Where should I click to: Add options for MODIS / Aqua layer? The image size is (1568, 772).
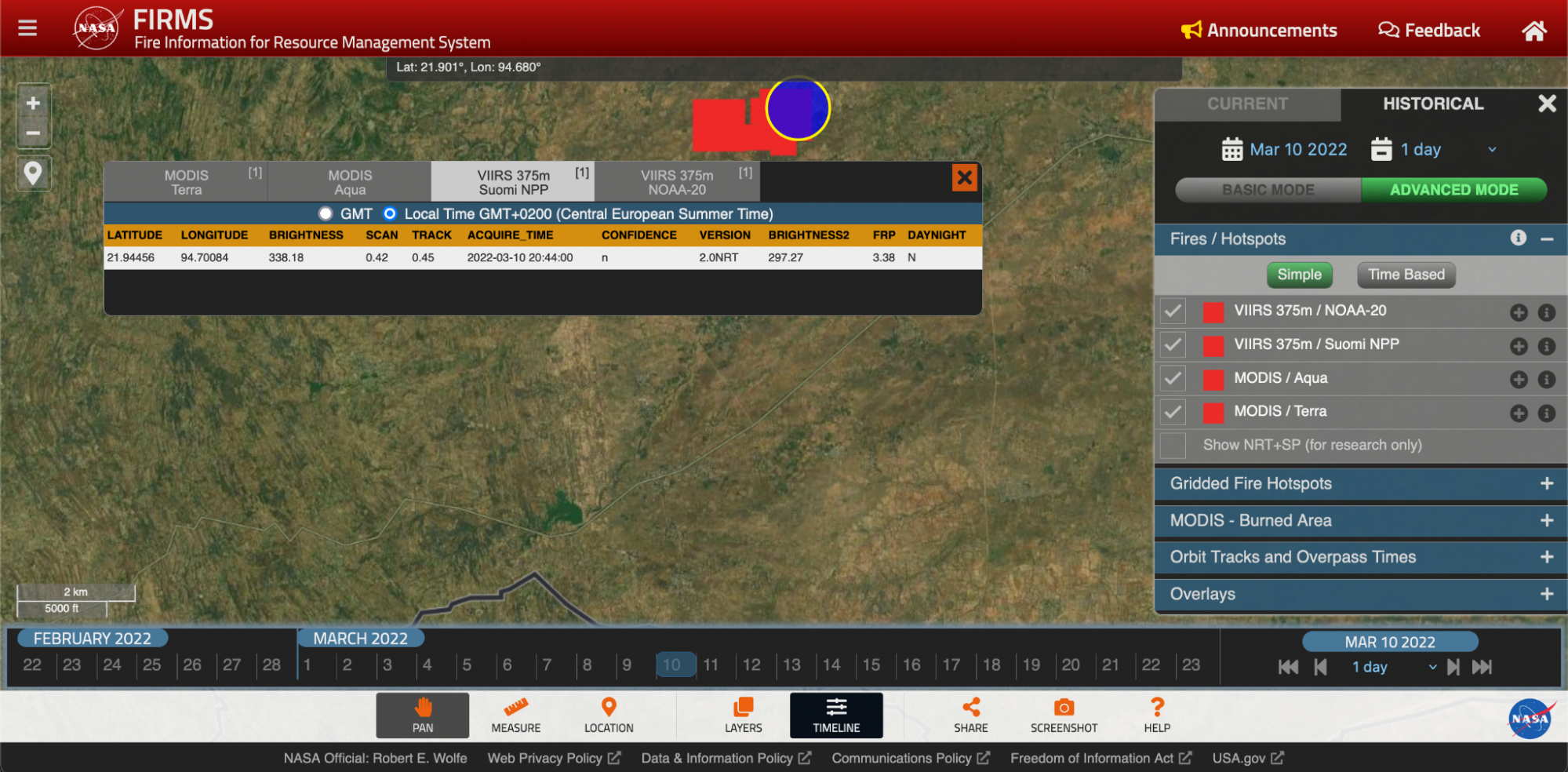[x=1519, y=380]
